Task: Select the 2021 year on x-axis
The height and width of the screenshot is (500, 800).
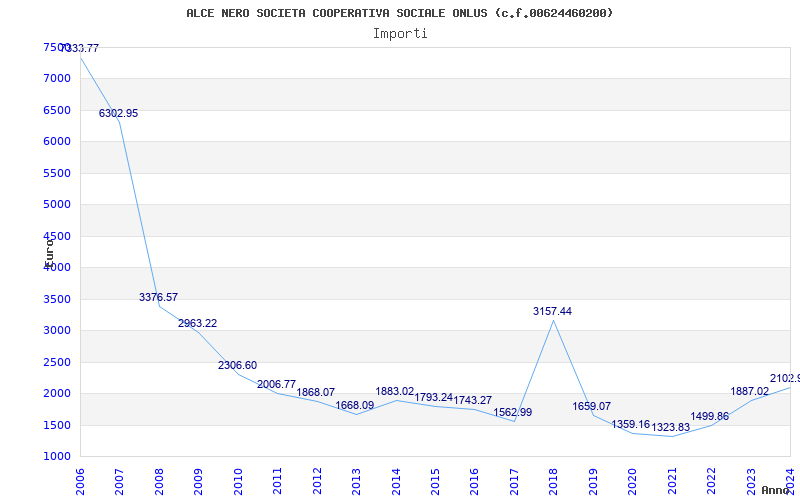Action: pos(671,480)
